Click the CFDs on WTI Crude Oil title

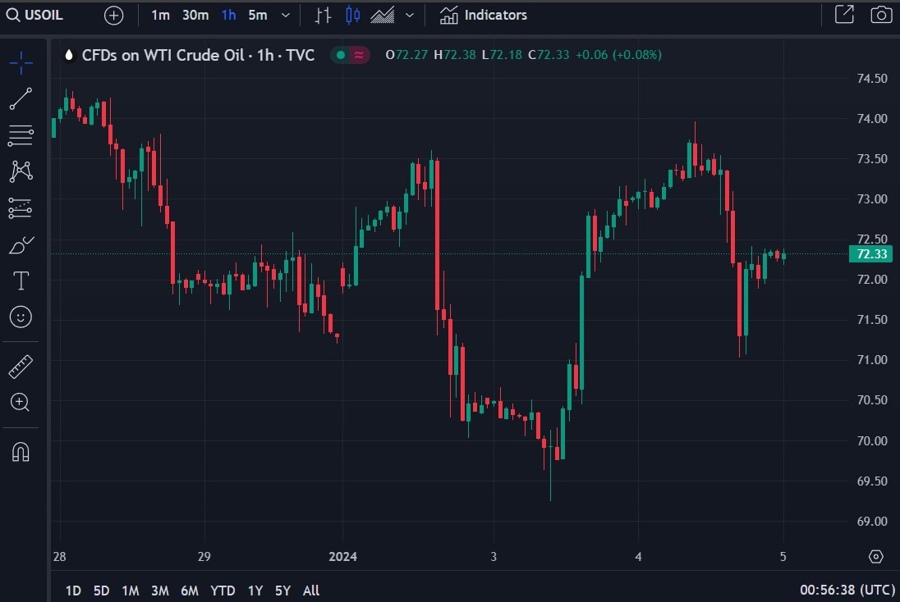point(198,55)
